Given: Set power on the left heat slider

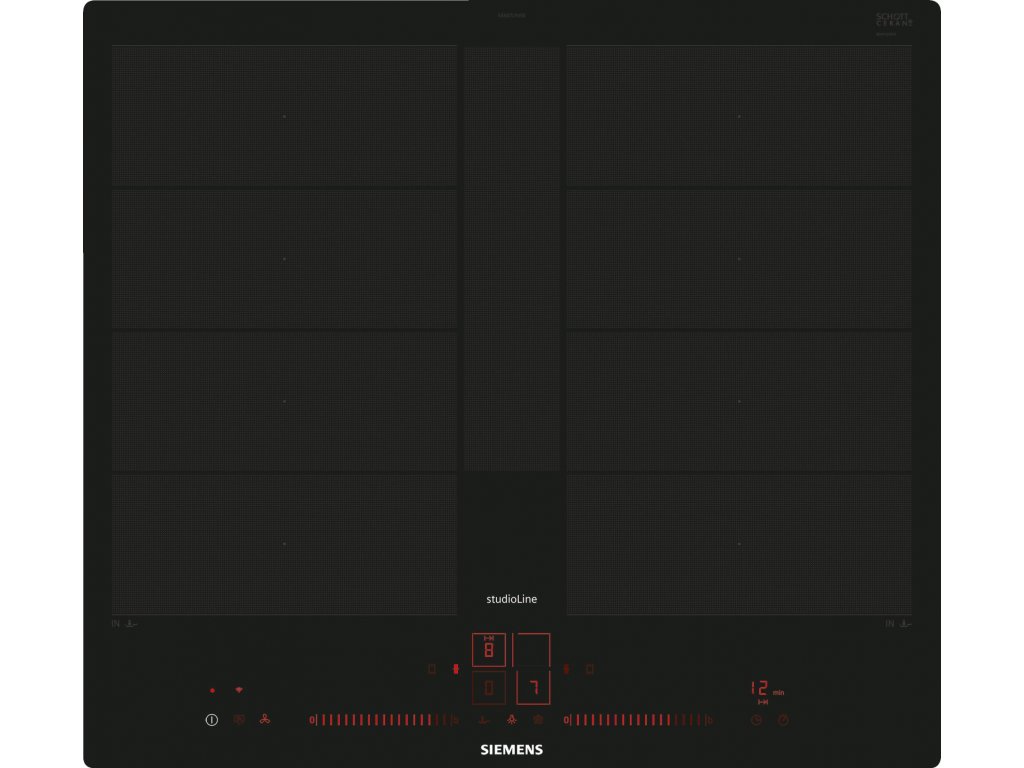Looking at the screenshot, I should [x=384, y=720].
